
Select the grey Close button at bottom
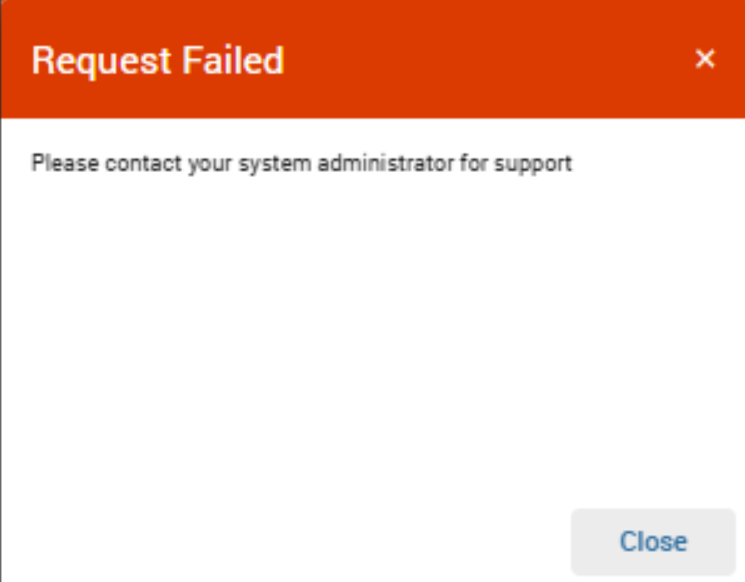(x=653, y=542)
